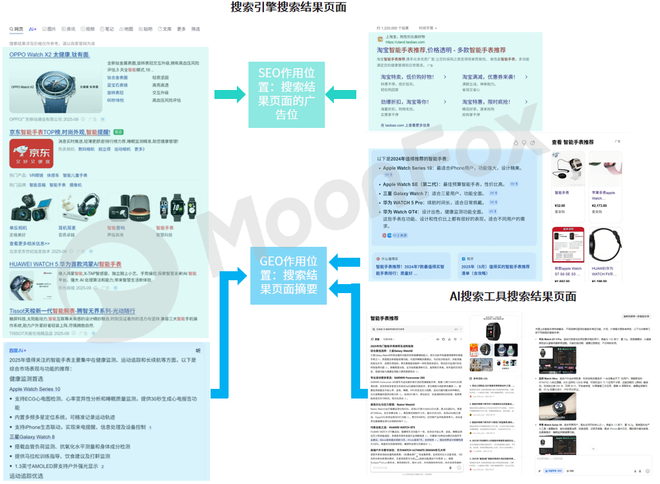The width and height of the screenshot is (660, 484).
Task: Open HUAWEI WATCH 5 result title
Action: [x=65, y=265]
